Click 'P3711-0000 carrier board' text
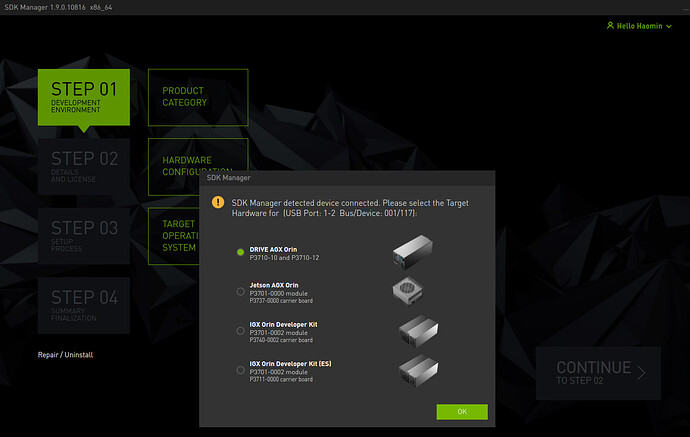This screenshot has height=437, width=690. (x=281, y=379)
